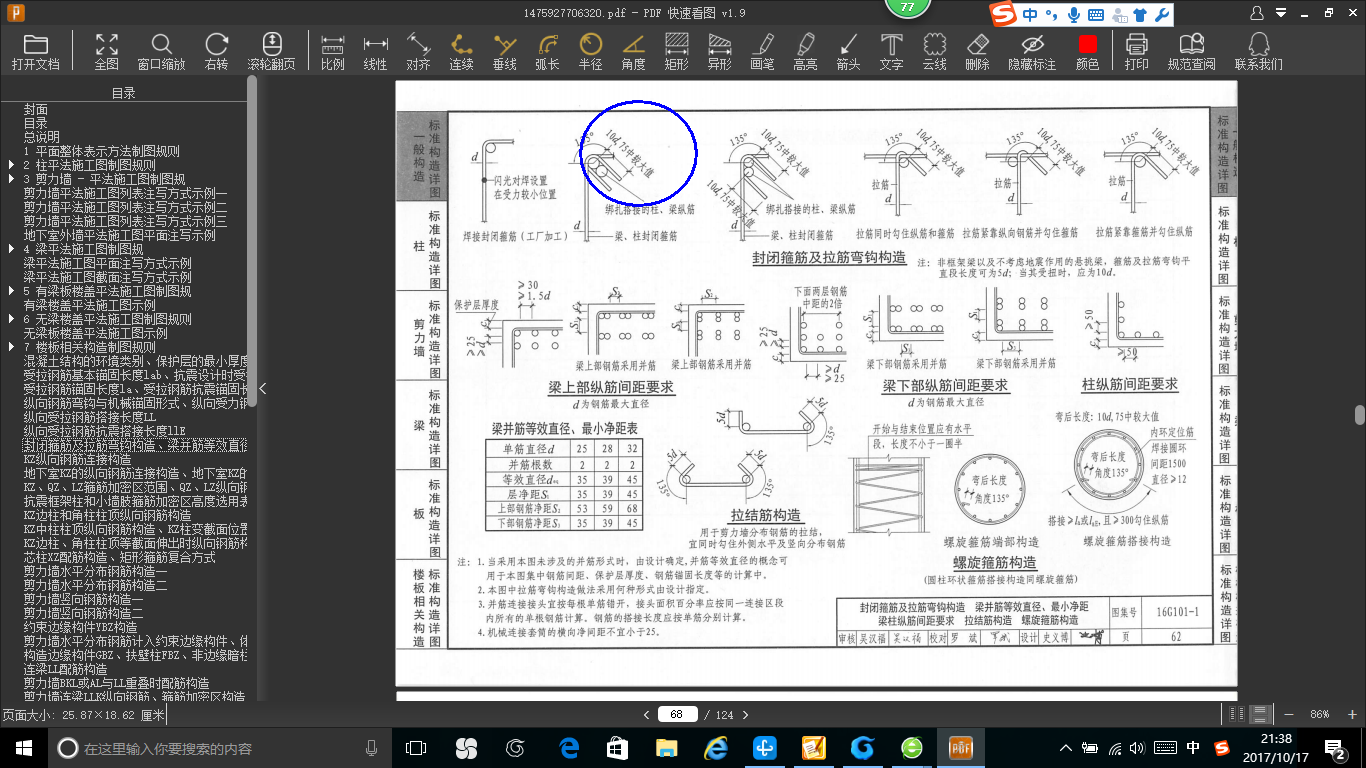1366x768 pixels.
Task: Select the 云线 cloud line tool
Action: click(x=934, y=51)
